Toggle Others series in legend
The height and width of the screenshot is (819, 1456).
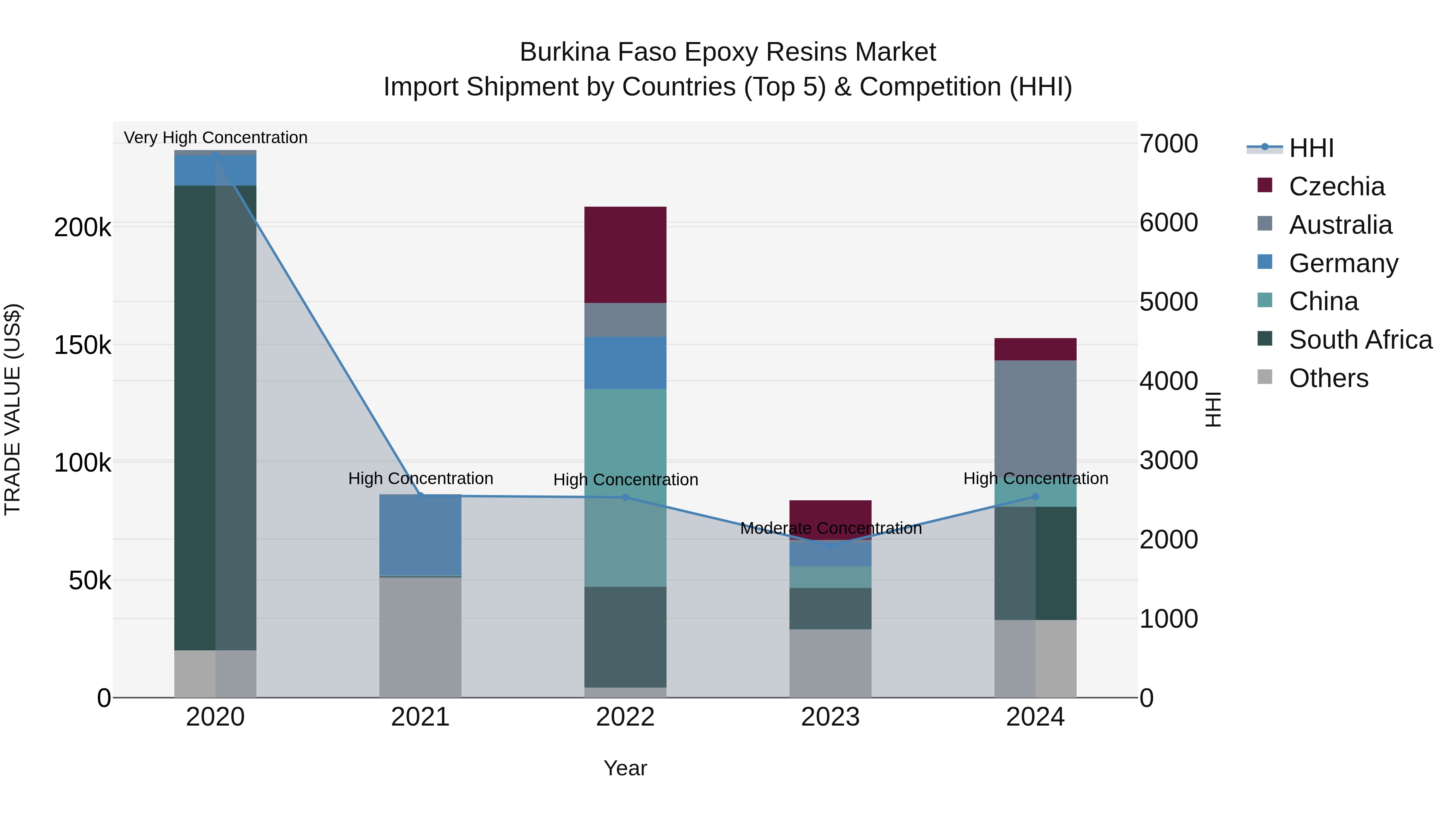coord(1312,378)
